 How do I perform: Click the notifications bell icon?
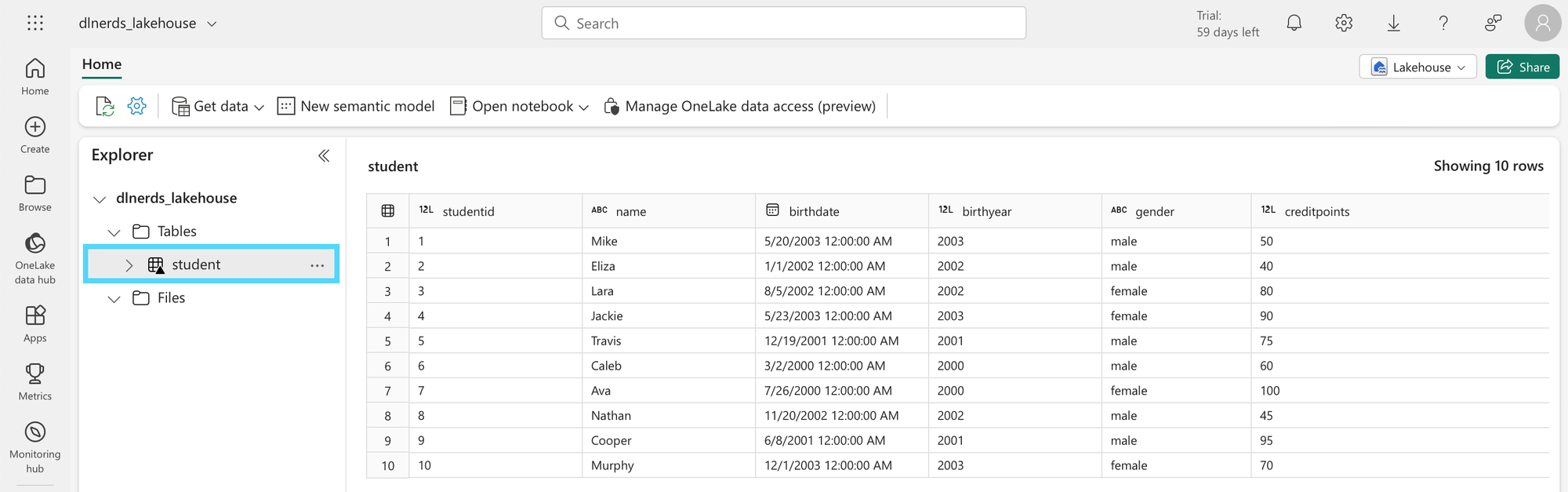point(1294,24)
